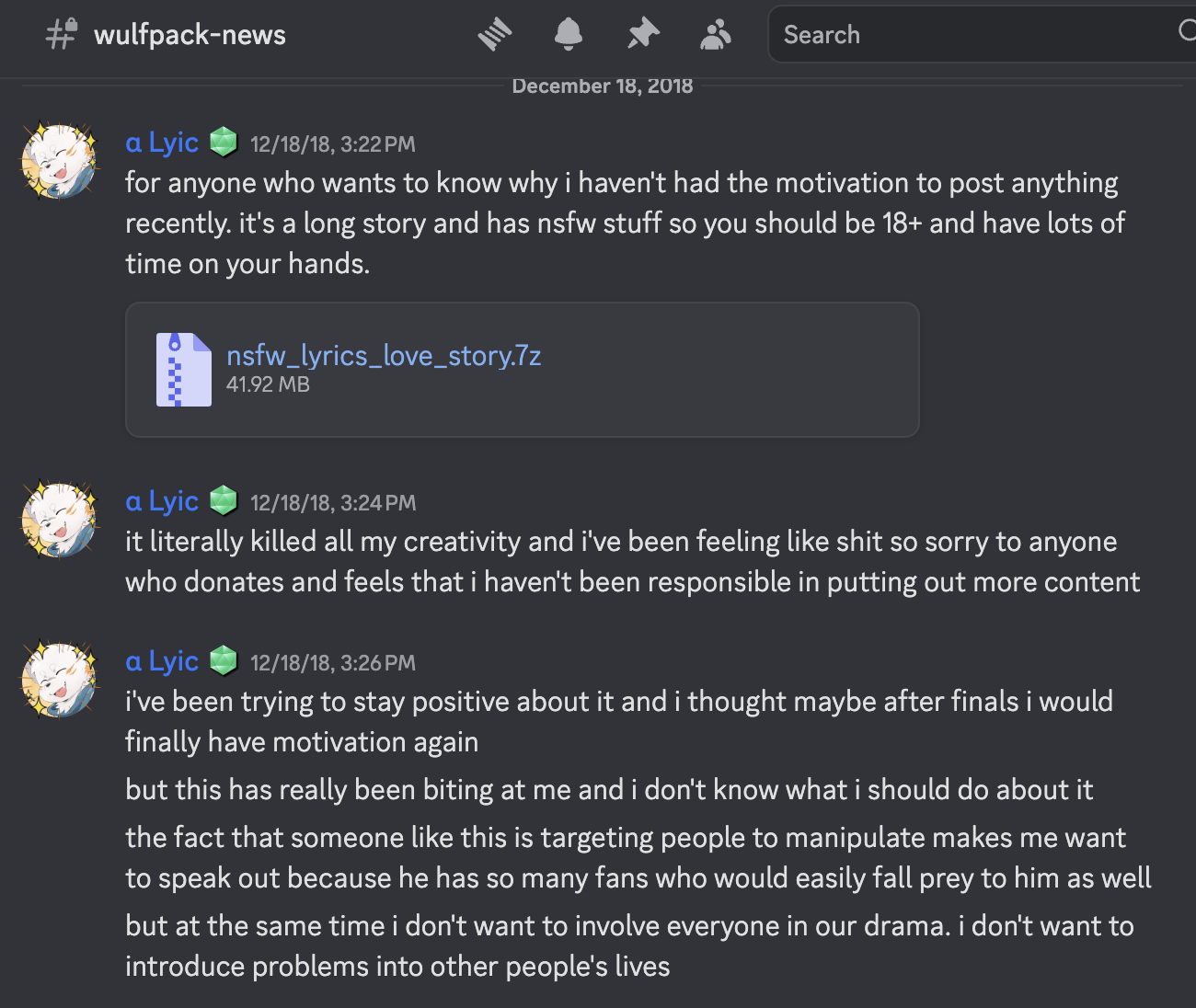Show pinned messages via the pin icon
This screenshot has height=1008, width=1196.
point(643,35)
